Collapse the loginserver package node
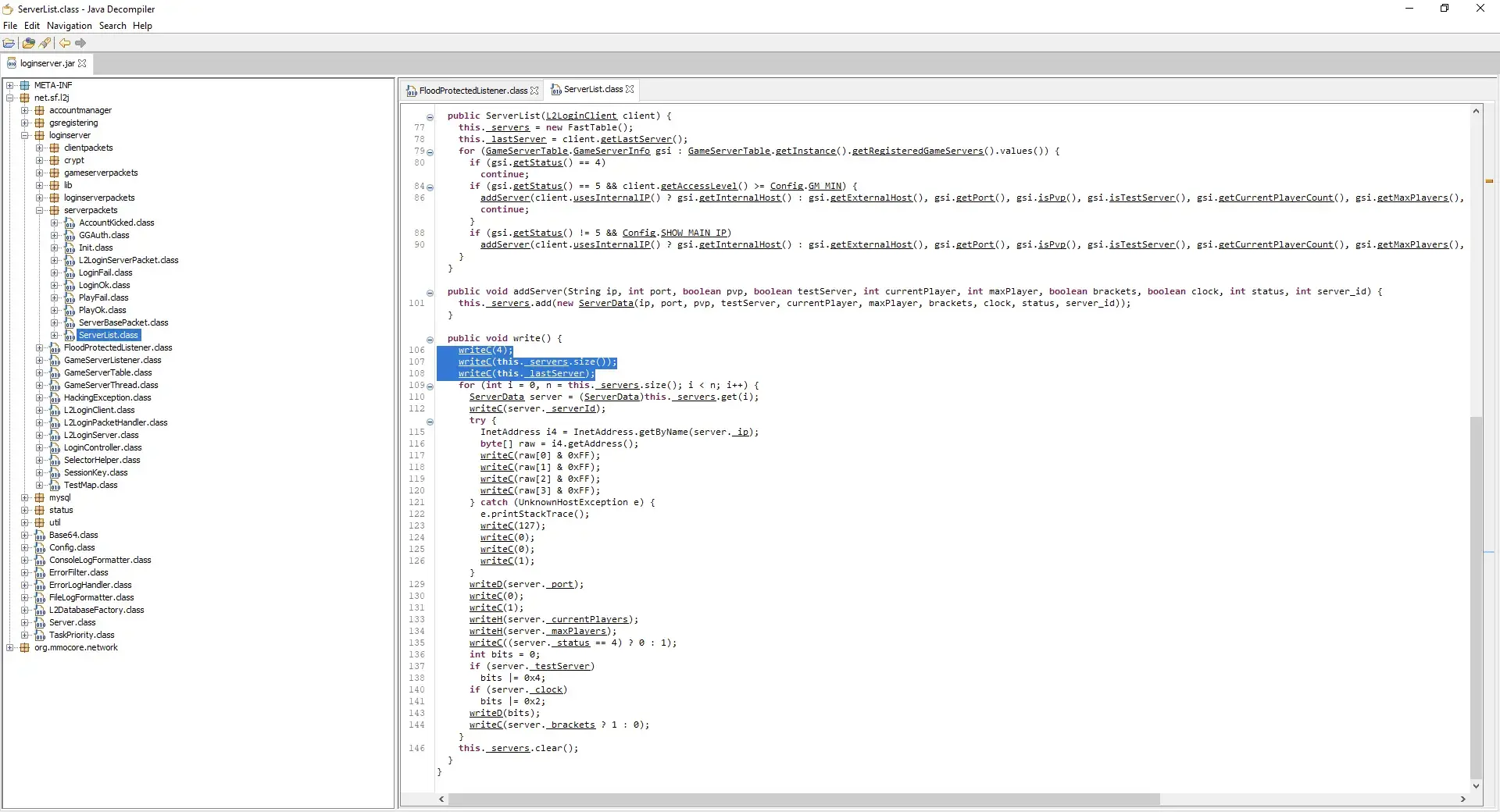 tap(25, 136)
